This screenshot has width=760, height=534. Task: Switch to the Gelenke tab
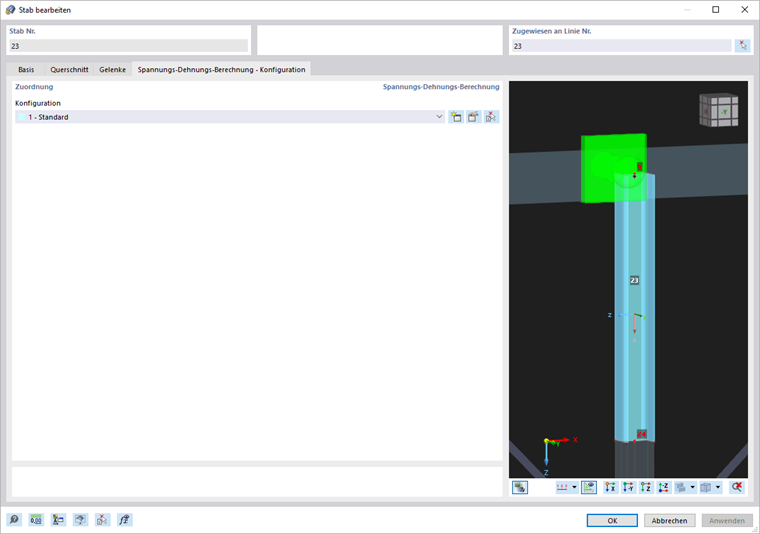(x=112, y=70)
